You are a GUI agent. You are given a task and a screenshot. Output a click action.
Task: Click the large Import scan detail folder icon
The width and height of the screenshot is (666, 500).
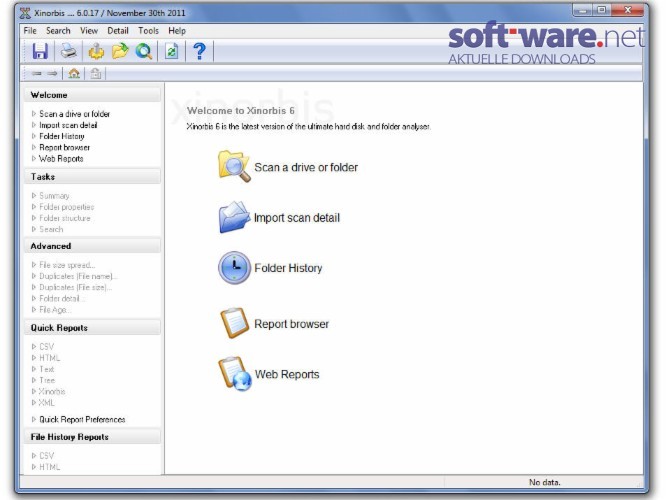click(x=234, y=218)
